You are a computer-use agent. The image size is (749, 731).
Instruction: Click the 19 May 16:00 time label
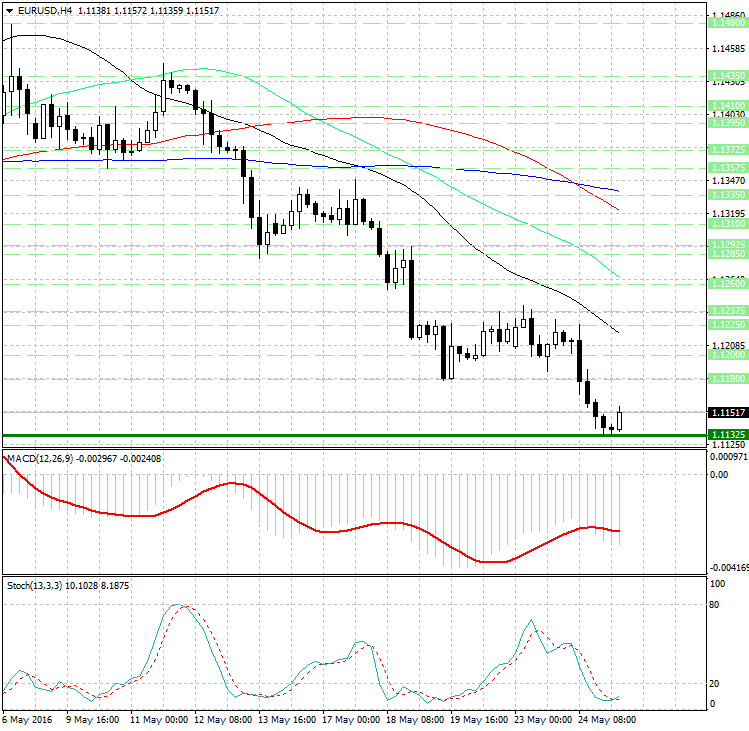[x=476, y=720]
